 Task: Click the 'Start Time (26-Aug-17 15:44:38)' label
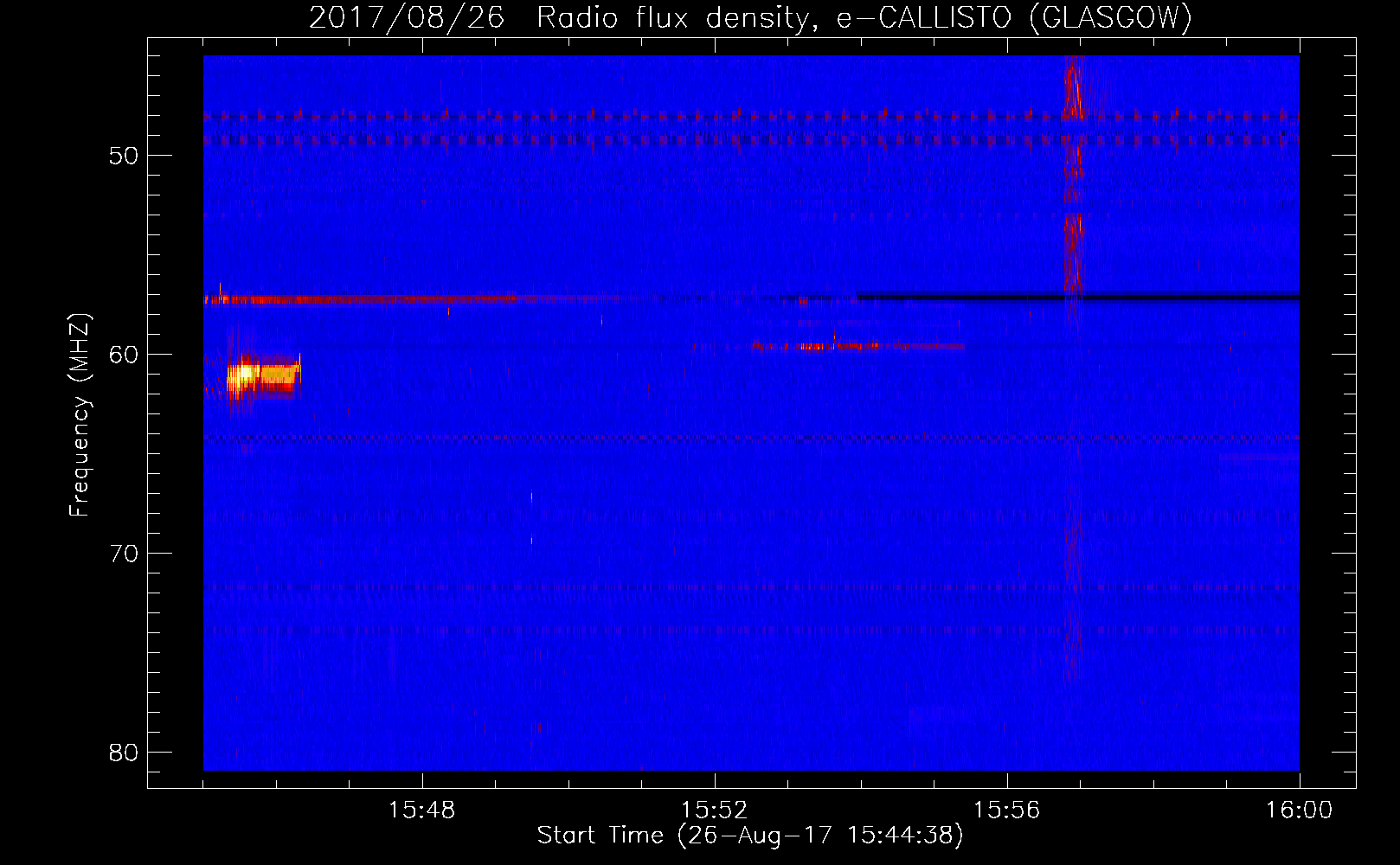tap(750, 836)
